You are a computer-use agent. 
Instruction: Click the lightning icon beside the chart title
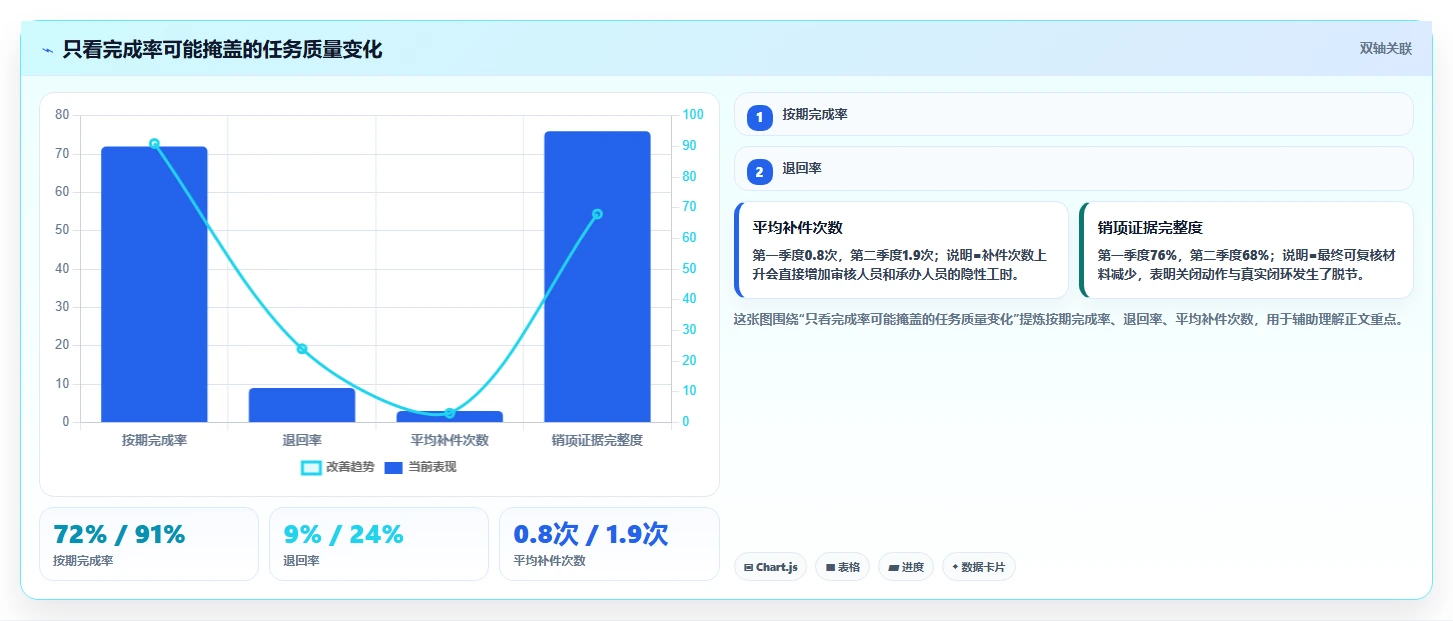tap(47, 50)
